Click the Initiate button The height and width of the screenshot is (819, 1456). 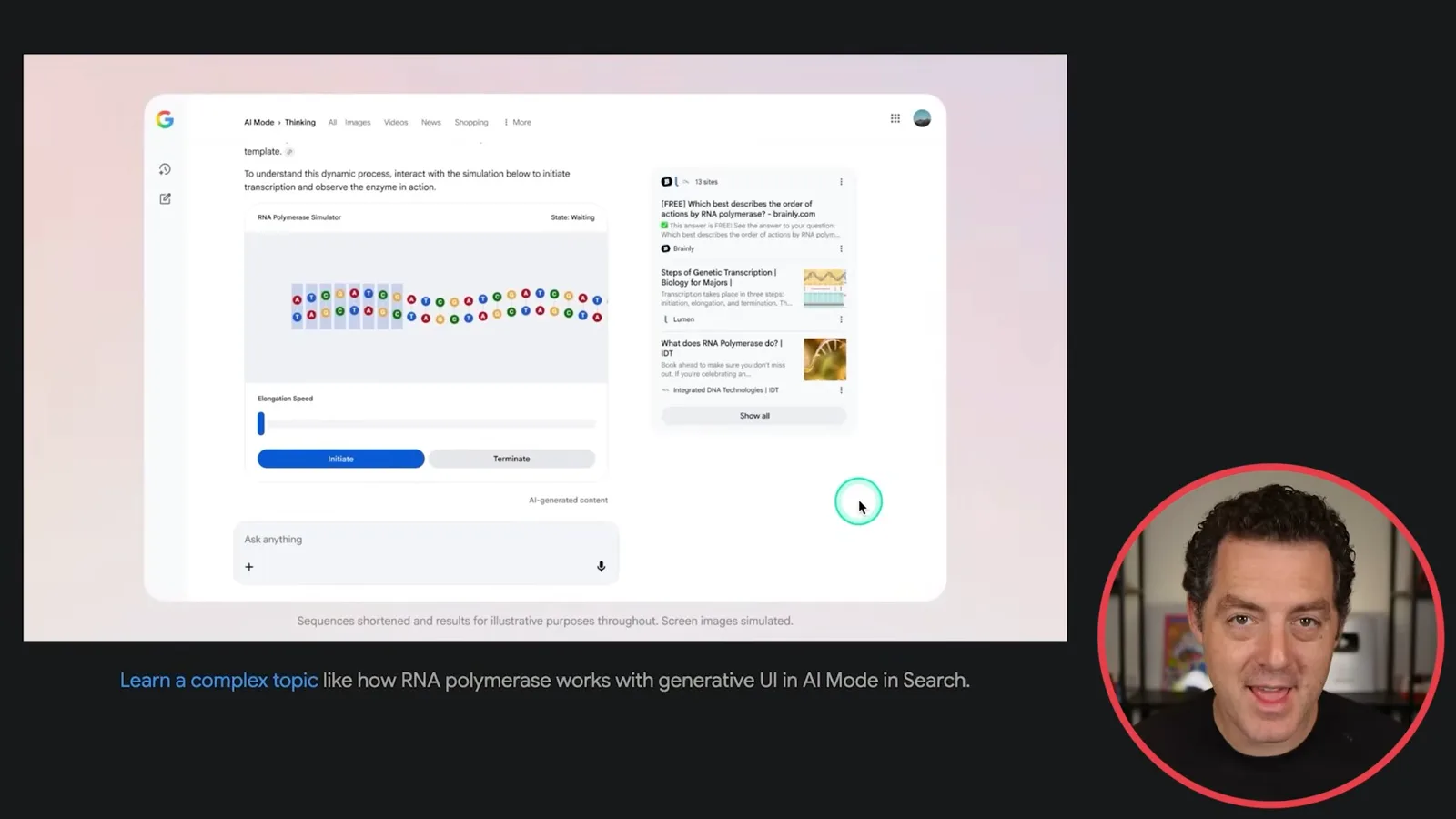click(340, 459)
